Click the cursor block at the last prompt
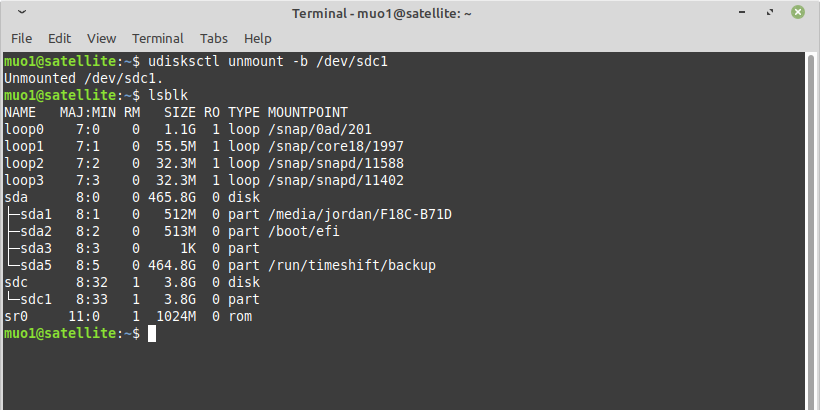The image size is (820, 410). point(152,333)
